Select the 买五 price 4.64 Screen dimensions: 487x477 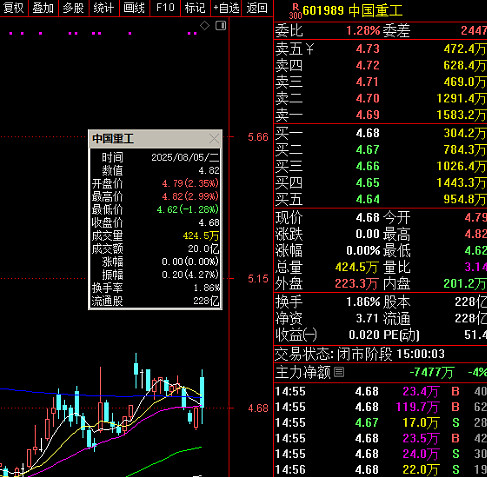coord(368,199)
